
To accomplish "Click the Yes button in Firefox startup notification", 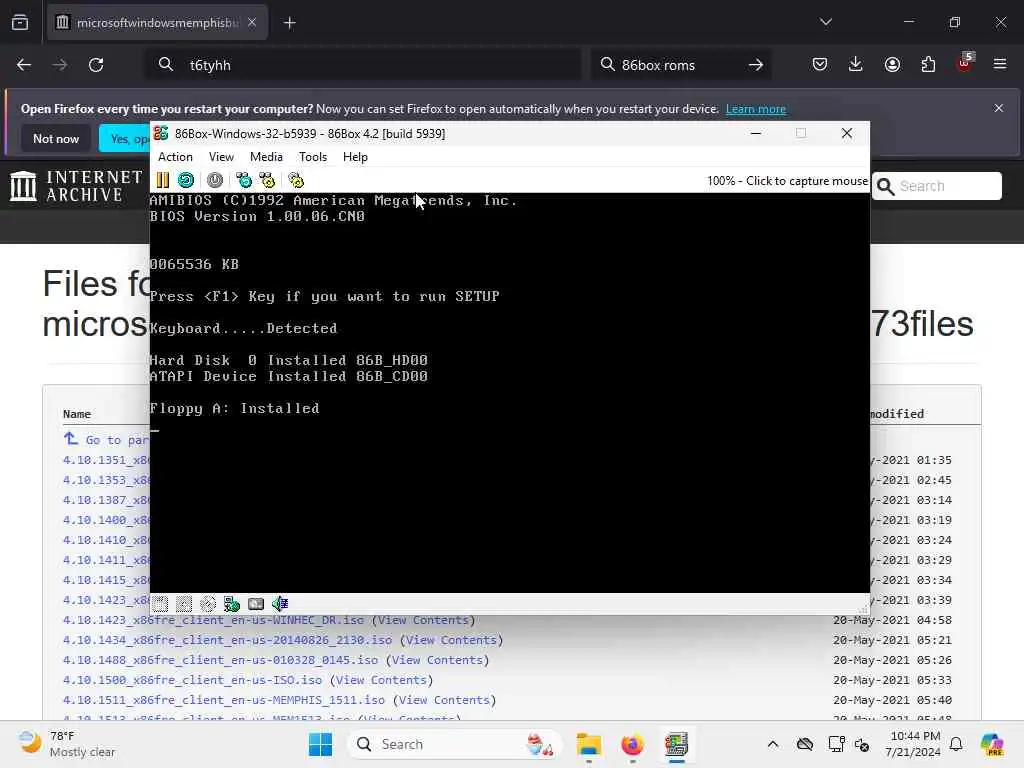I will pyautogui.click(x=125, y=138).
